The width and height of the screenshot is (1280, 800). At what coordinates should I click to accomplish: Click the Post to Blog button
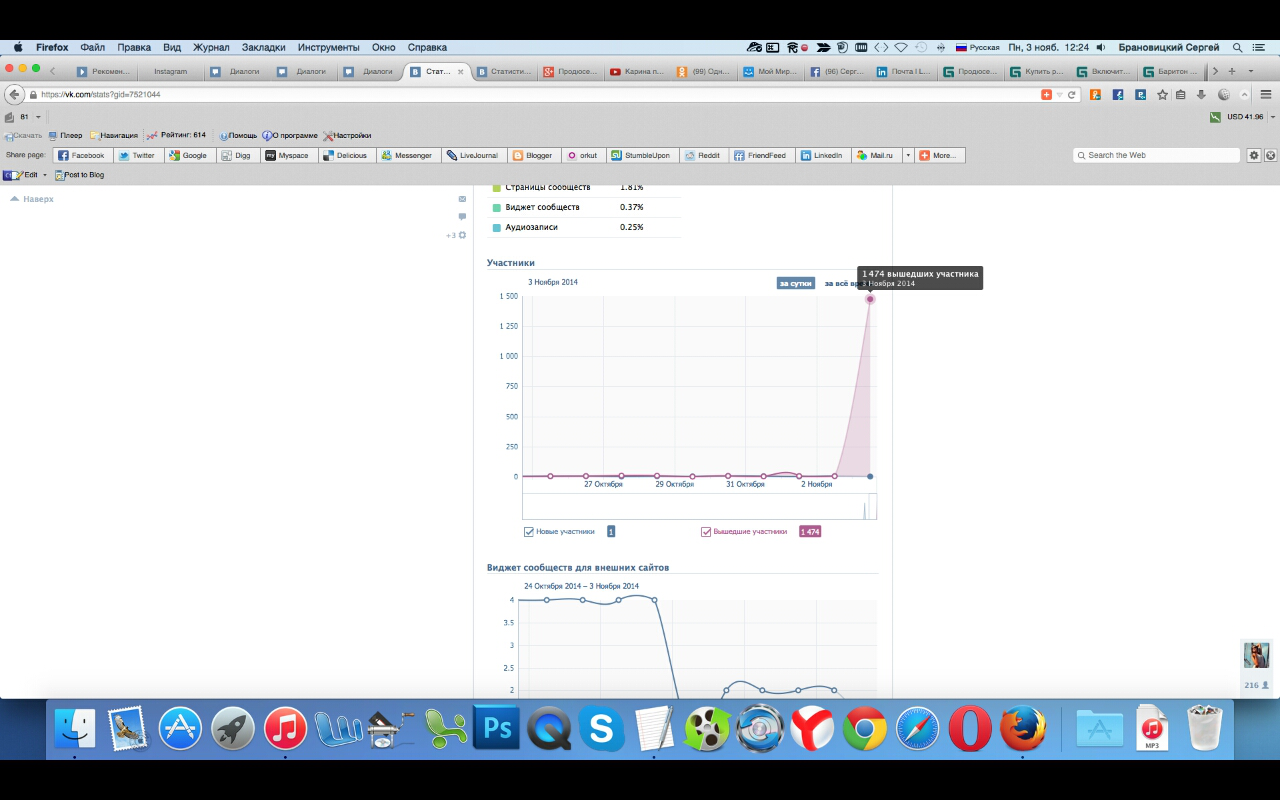point(79,175)
